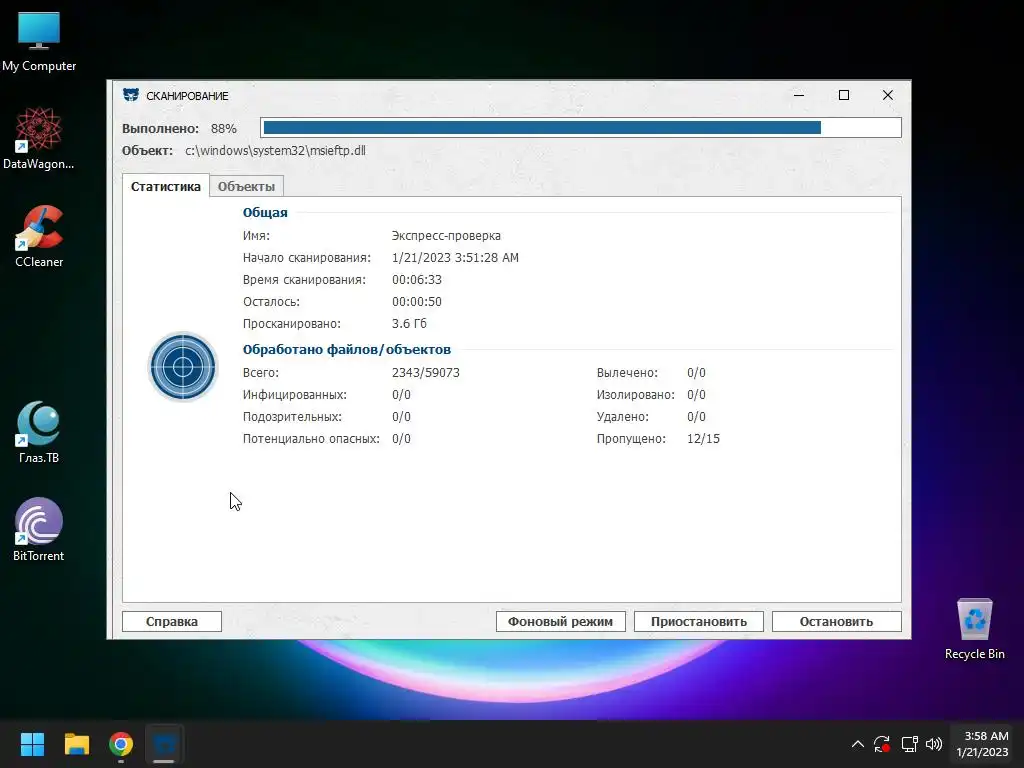Screen dimensions: 1024x768
Task: Open the Глаз.ТВ desktop shortcut
Action: (x=39, y=432)
